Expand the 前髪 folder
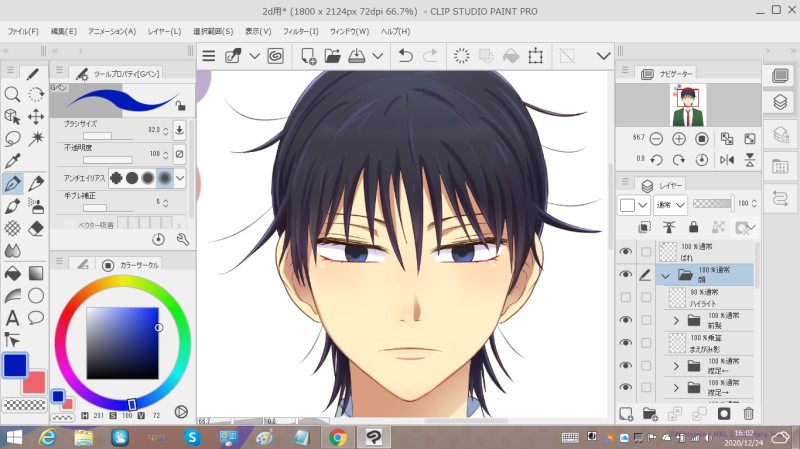 click(x=676, y=320)
